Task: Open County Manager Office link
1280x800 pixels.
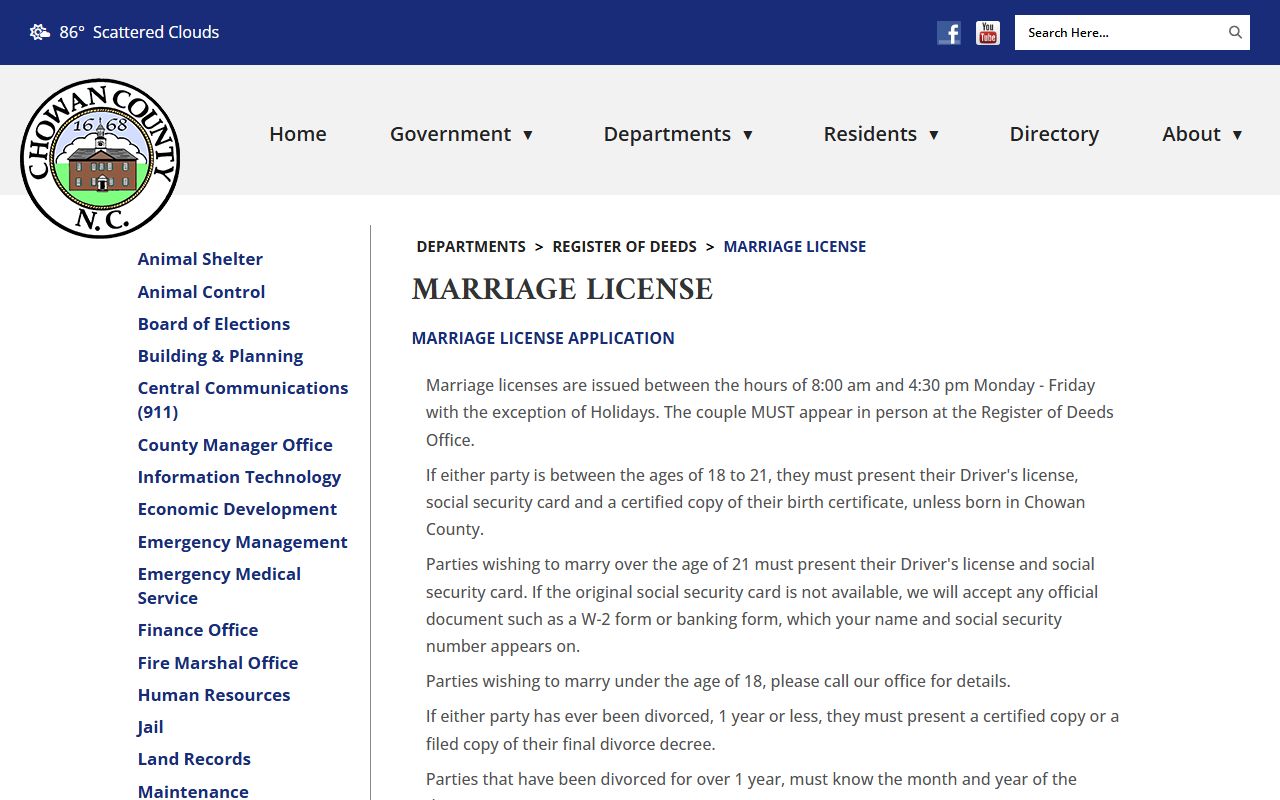Action: coord(235,445)
